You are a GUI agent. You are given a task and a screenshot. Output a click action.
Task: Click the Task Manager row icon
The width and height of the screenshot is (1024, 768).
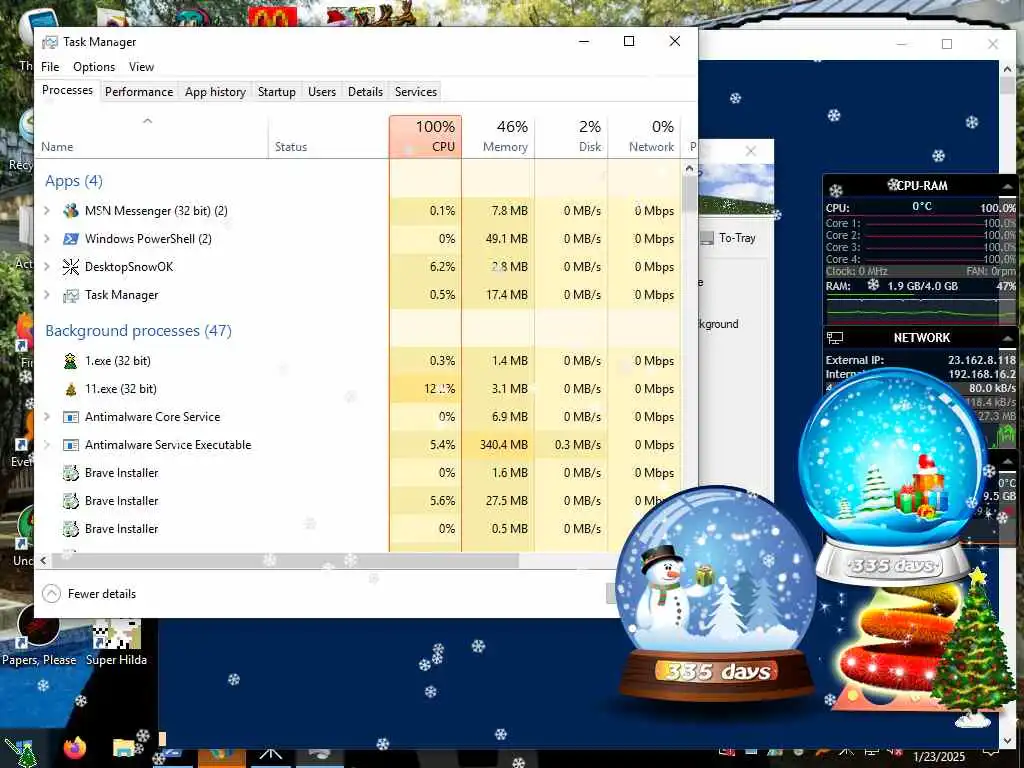(x=71, y=295)
